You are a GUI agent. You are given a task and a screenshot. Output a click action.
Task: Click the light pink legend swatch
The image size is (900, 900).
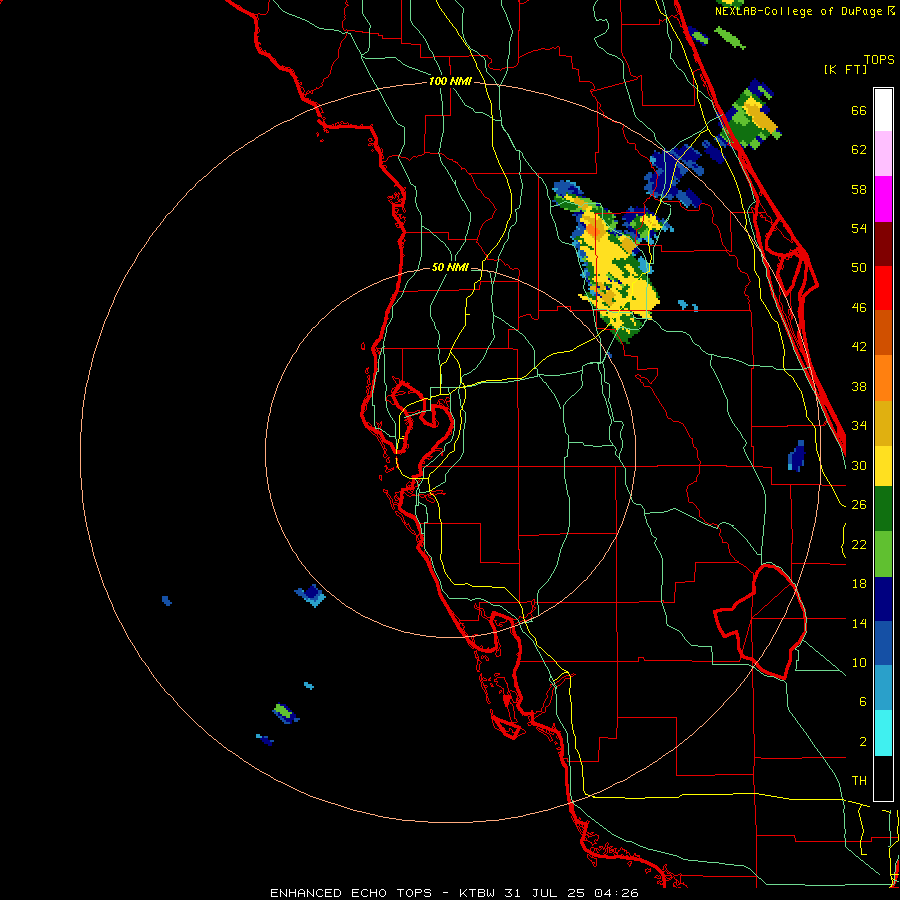click(883, 154)
